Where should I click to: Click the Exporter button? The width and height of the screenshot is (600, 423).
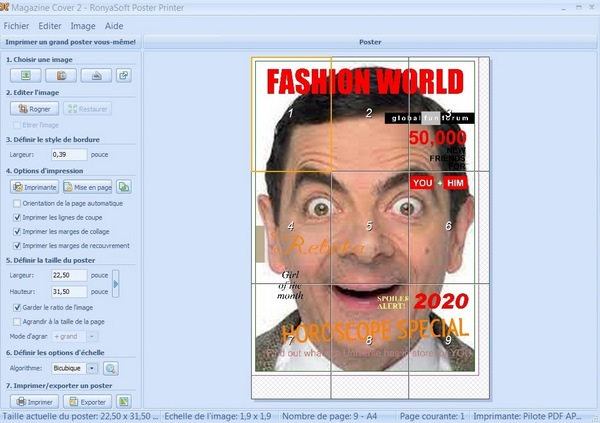click(88, 402)
